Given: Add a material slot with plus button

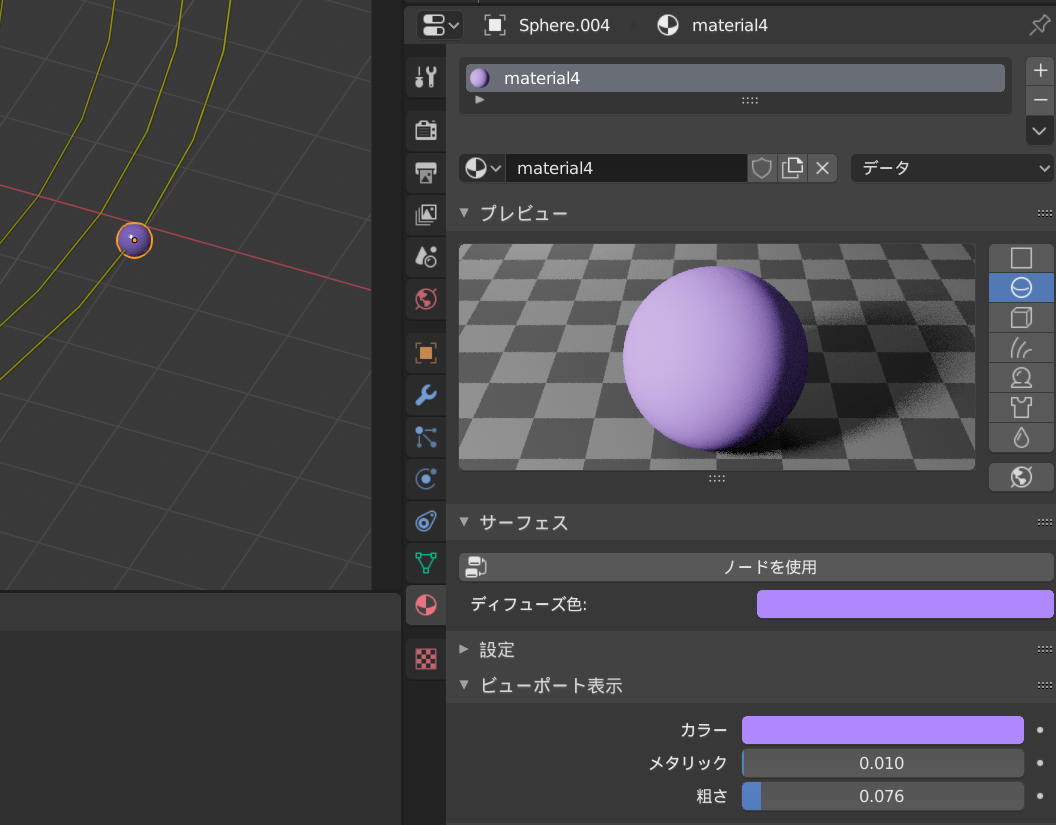Looking at the screenshot, I should [x=1040, y=71].
